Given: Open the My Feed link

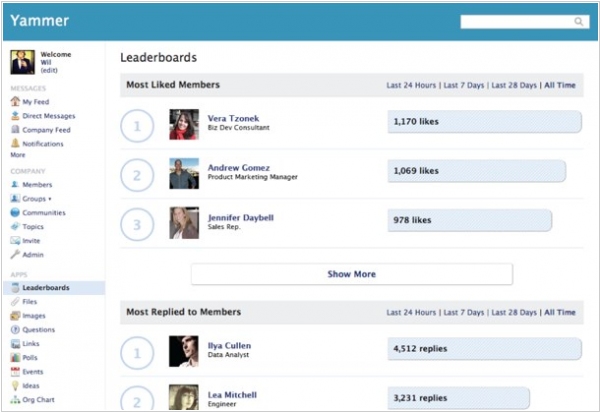Looking at the screenshot, I should point(36,102).
